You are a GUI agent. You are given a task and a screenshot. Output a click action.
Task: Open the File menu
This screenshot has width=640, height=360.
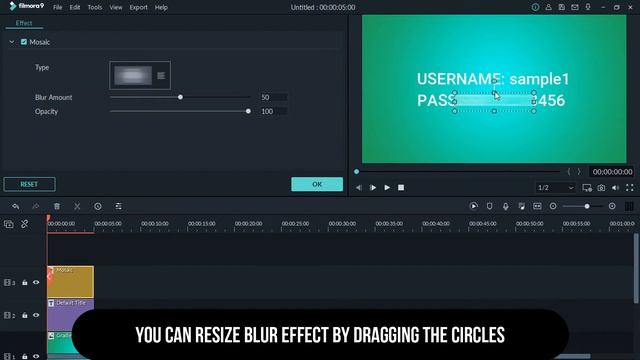(58, 7)
